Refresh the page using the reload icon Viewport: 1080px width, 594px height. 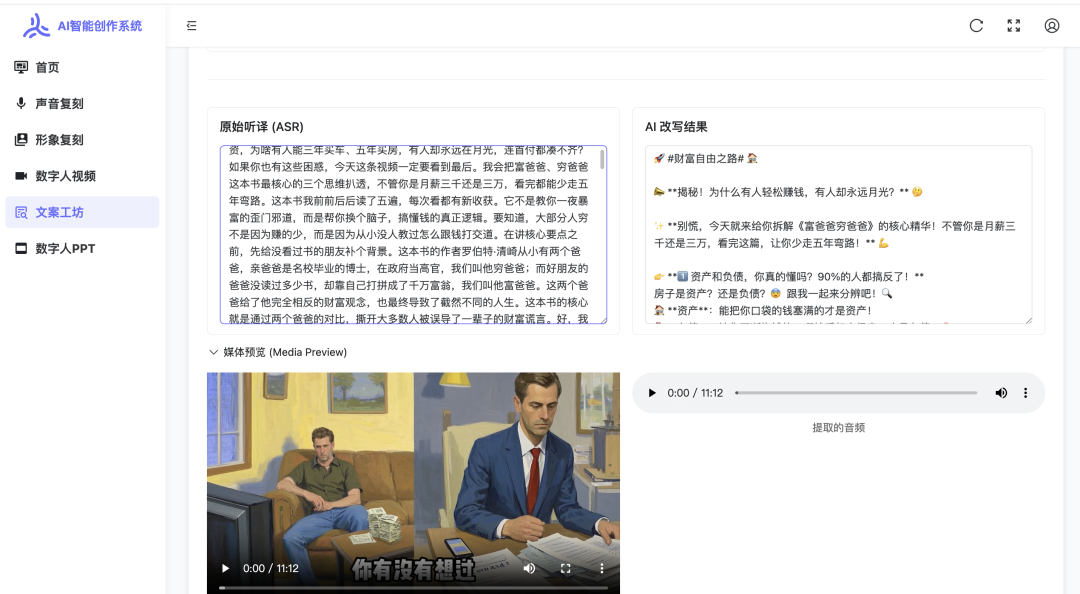coord(976,25)
